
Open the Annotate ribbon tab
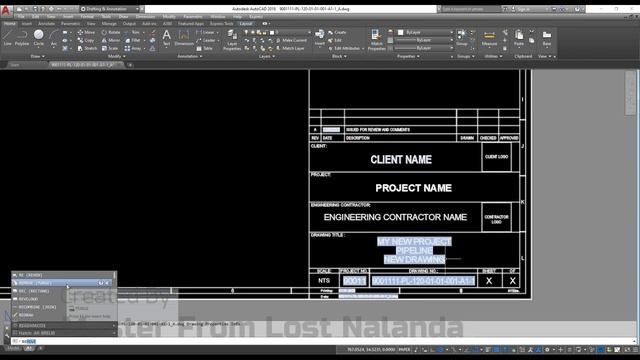(46, 24)
